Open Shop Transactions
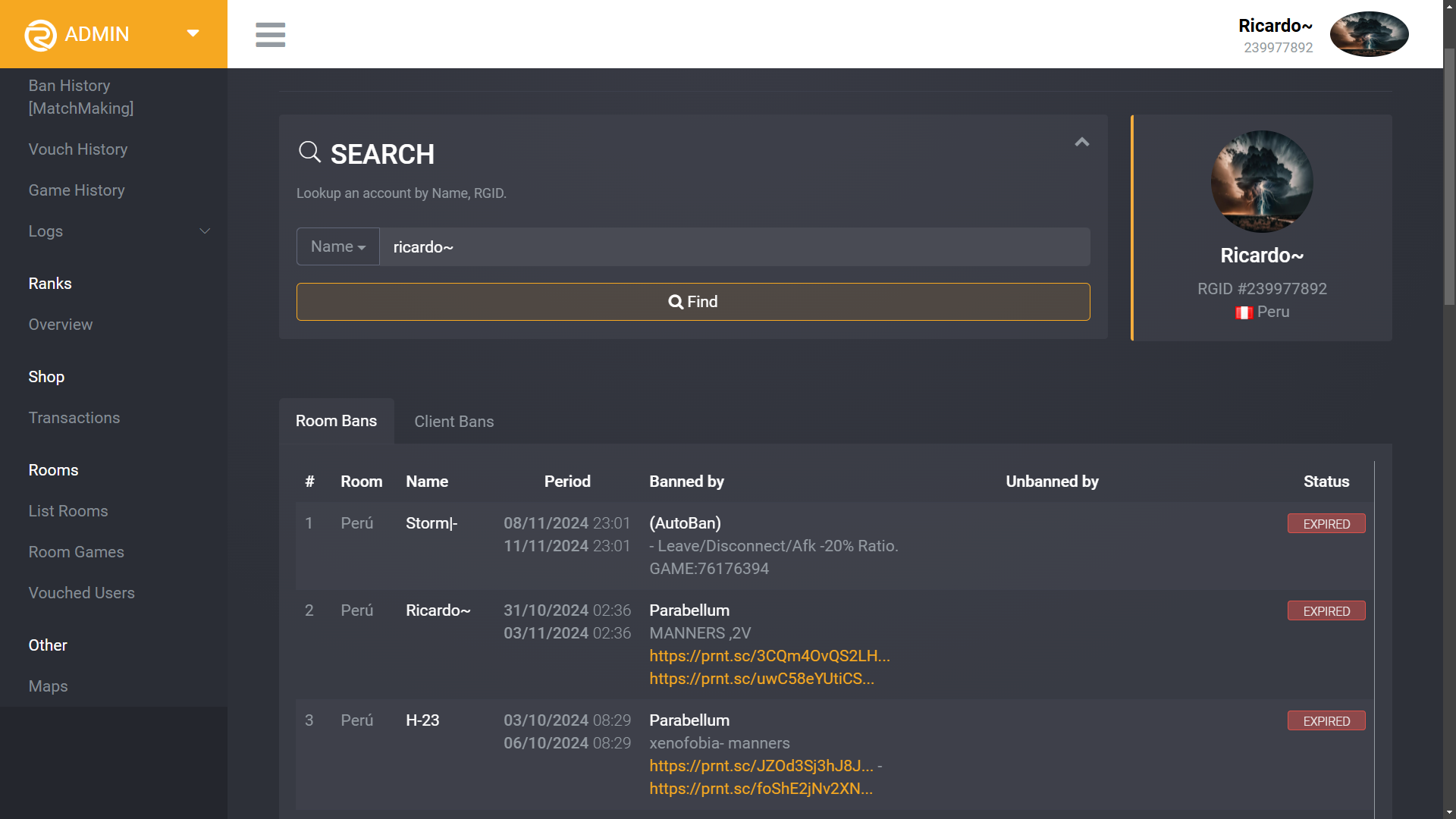 pos(74,418)
